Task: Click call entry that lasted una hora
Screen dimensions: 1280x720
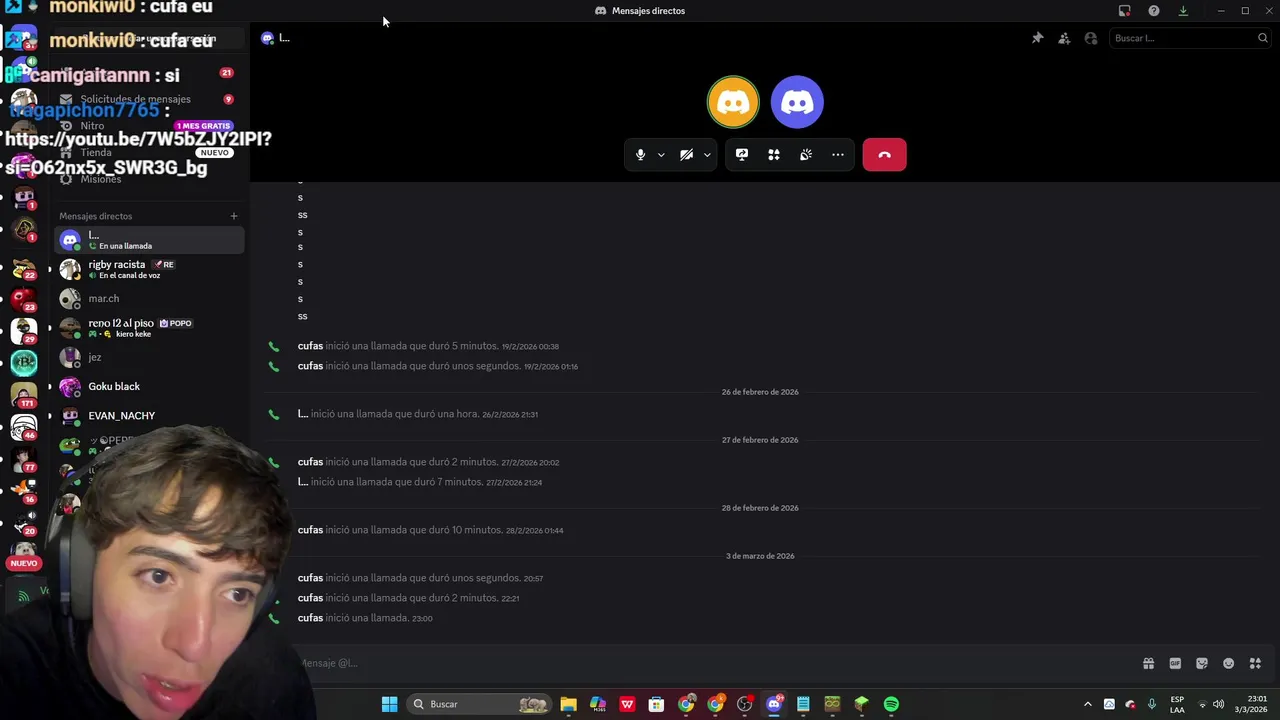Action: (x=417, y=414)
